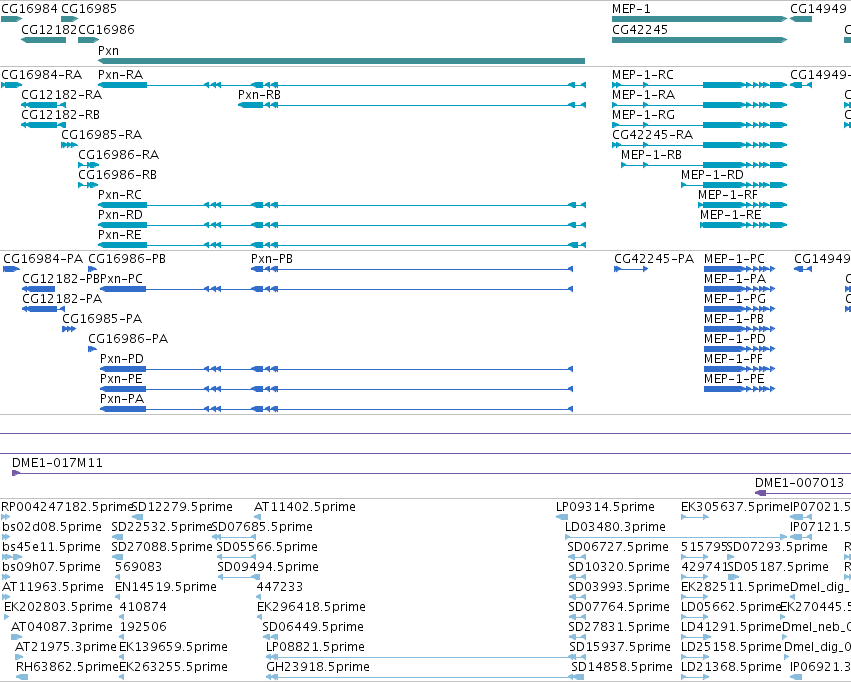851x682 pixels.
Task: Select EST label SD22532.5prime
Action: (x=161, y=527)
